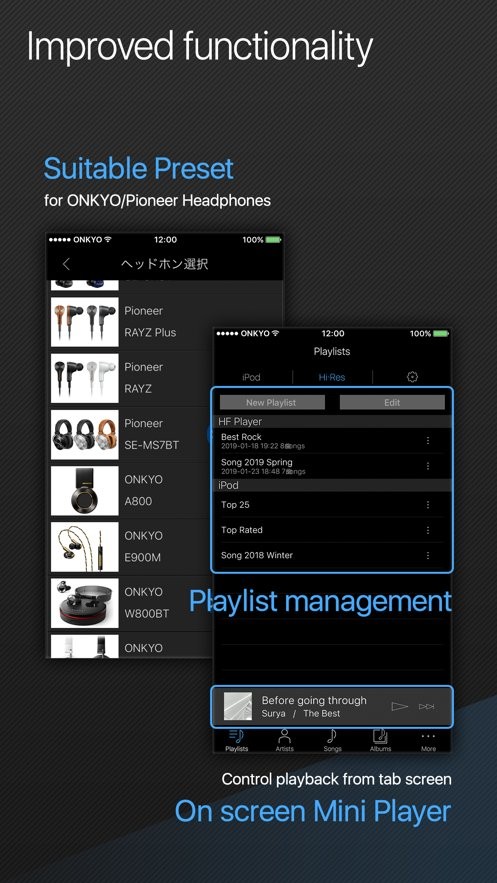Switch to Songs bottom tab
Screen dimensions: 497x883
pyautogui.click(x=332, y=740)
